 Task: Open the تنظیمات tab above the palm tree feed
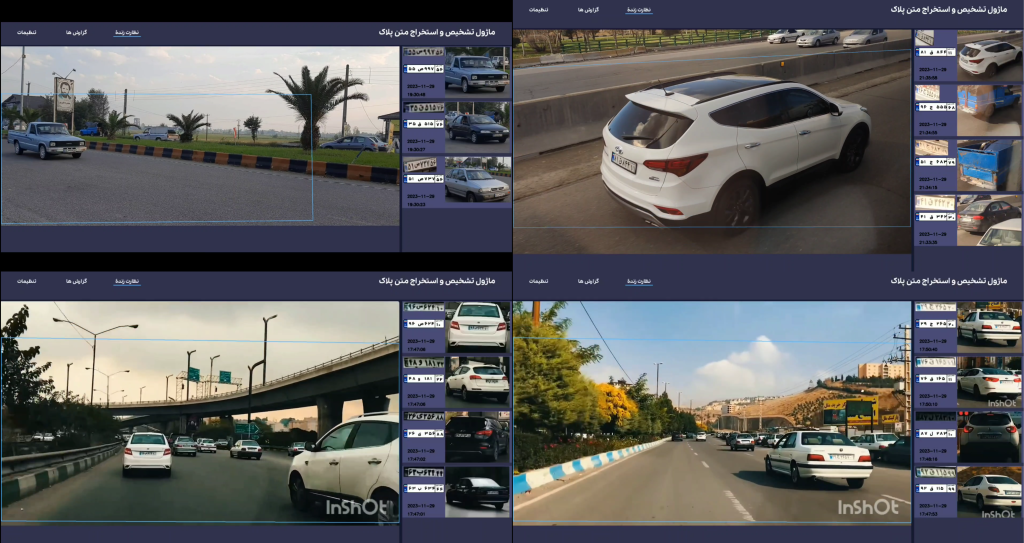tap(26, 32)
